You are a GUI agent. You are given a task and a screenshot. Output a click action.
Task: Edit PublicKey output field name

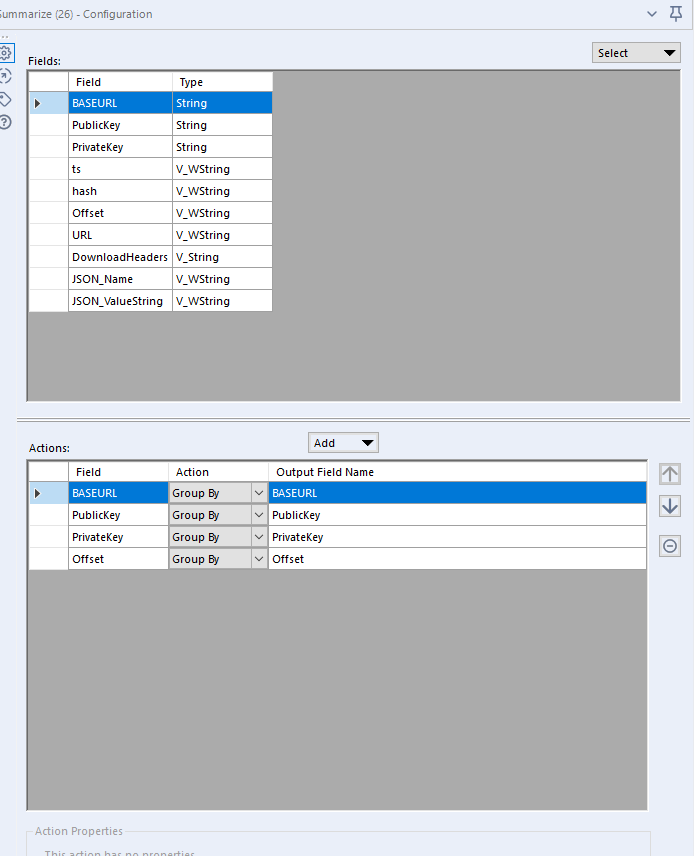pyautogui.click(x=457, y=515)
